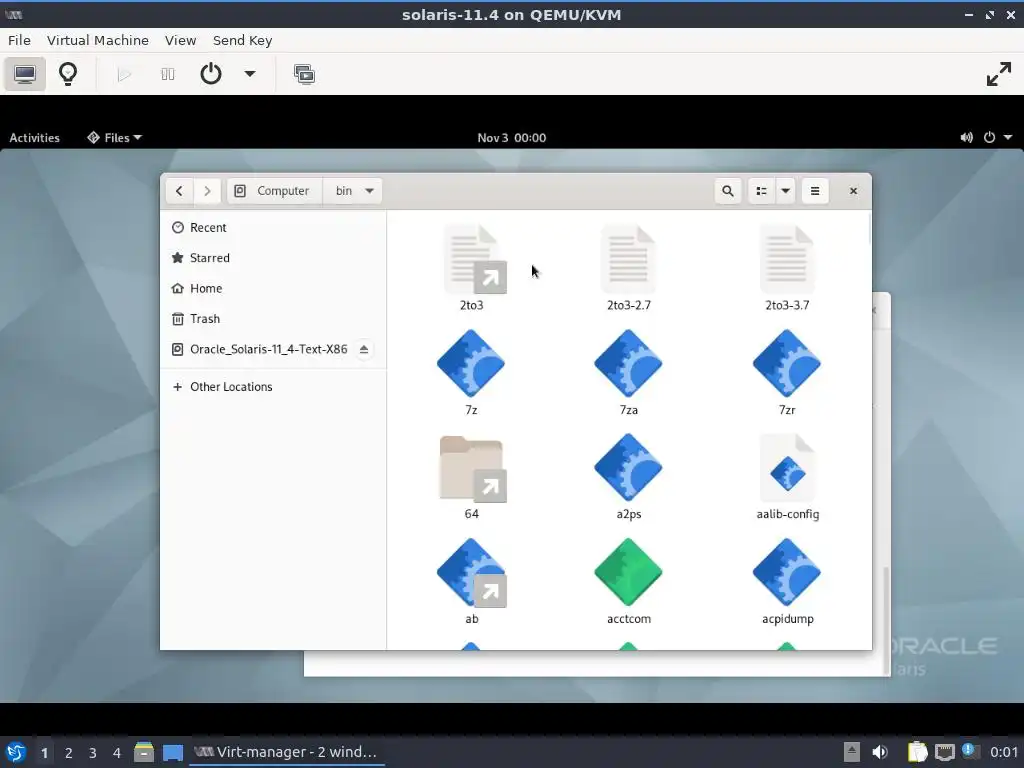The image size is (1024, 768).
Task: Click host taskbar clock 0:01
Action: (1004, 752)
